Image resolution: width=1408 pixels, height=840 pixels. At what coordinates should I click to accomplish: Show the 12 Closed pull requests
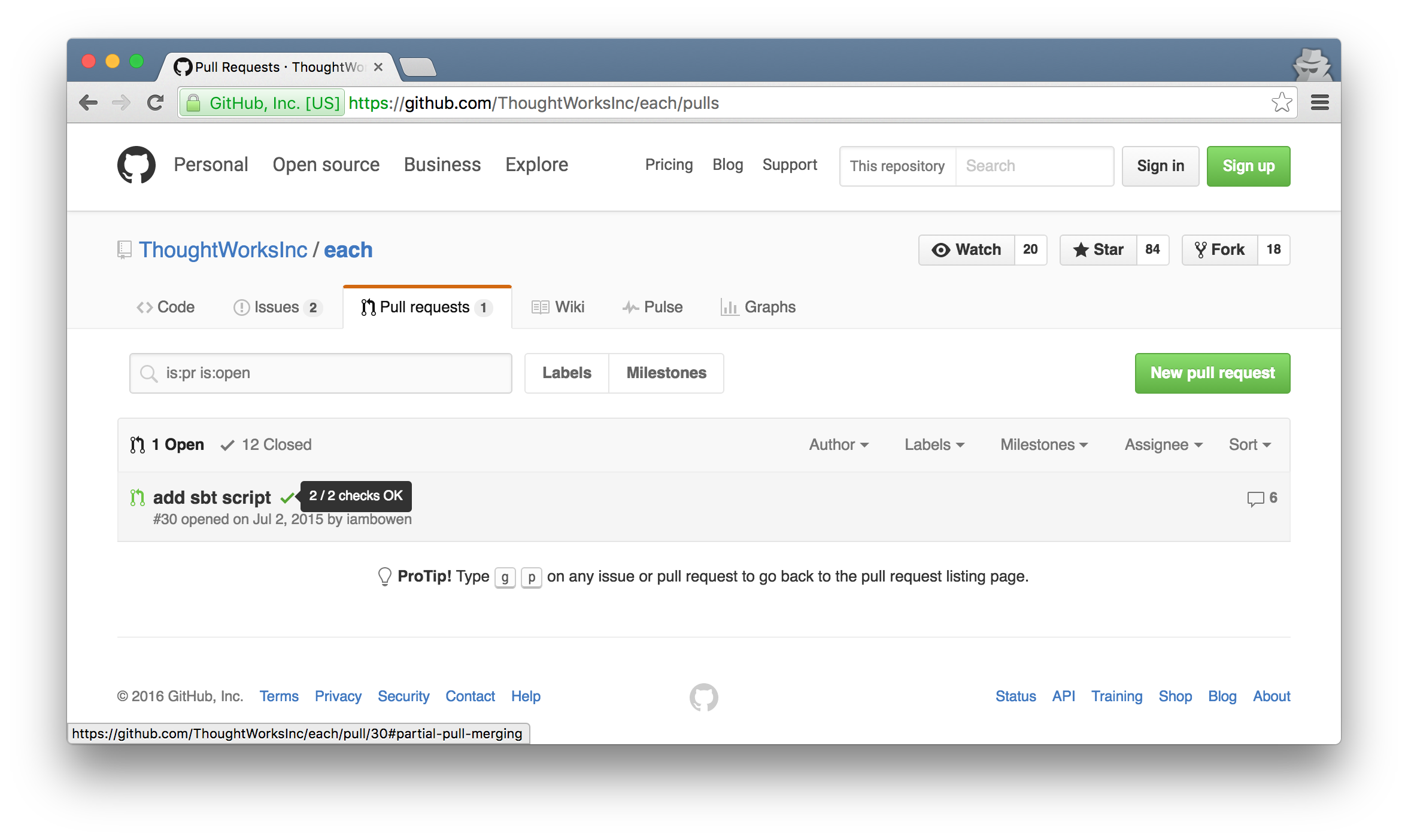pyautogui.click(x=266, y=445)
